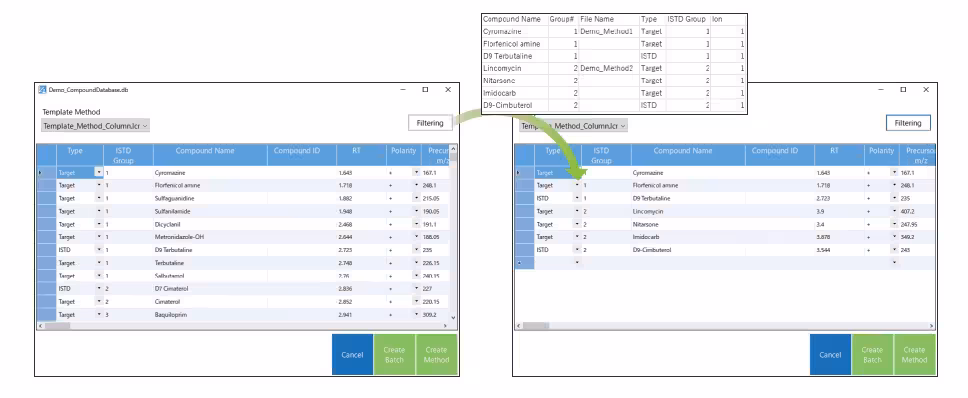
Task: Open Polarity dropdown for Salbutamol row
Action: point(416,276)
